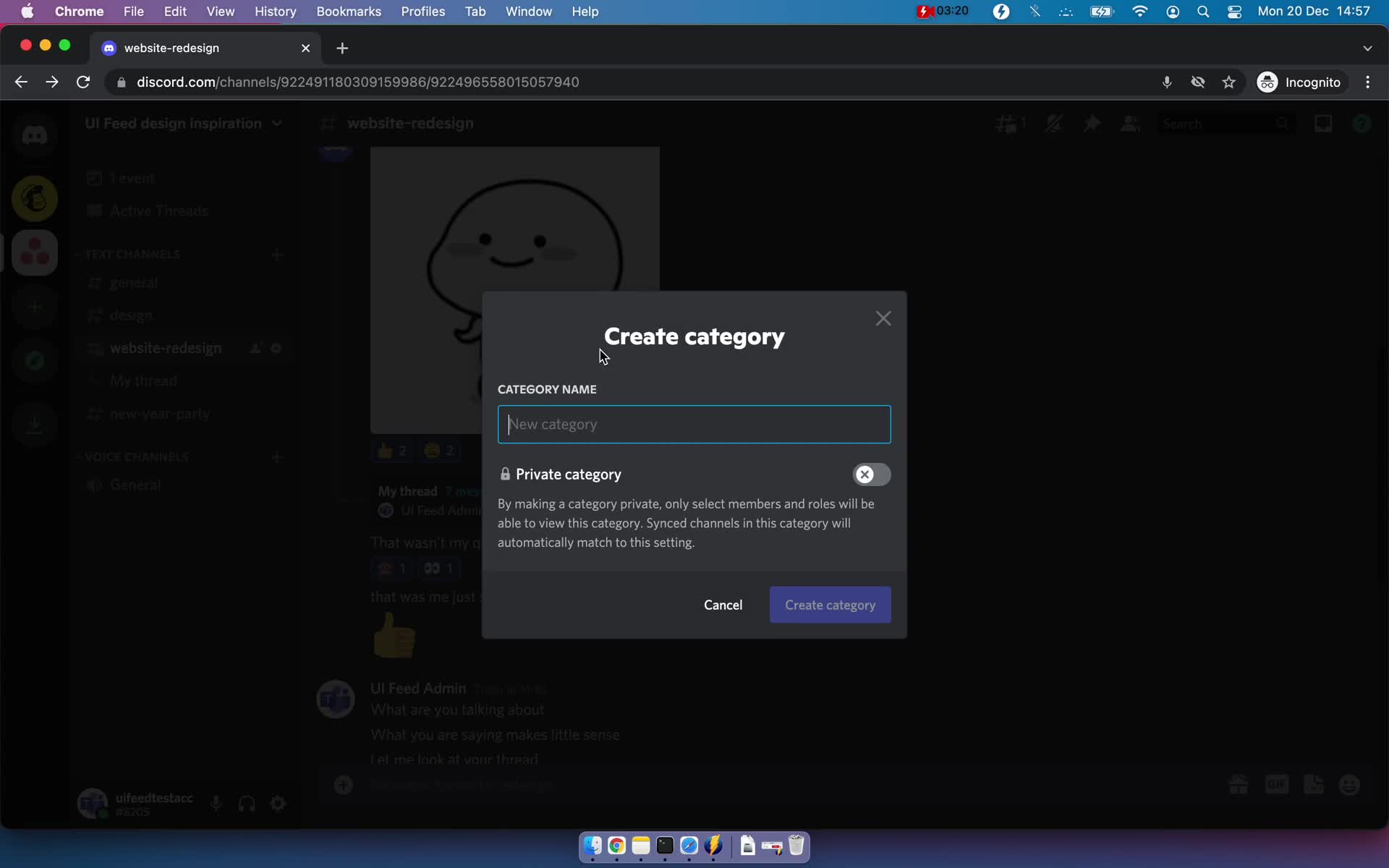Click Create category button
The height and width of the screenshot is (868, 1389).
[830, 604]
